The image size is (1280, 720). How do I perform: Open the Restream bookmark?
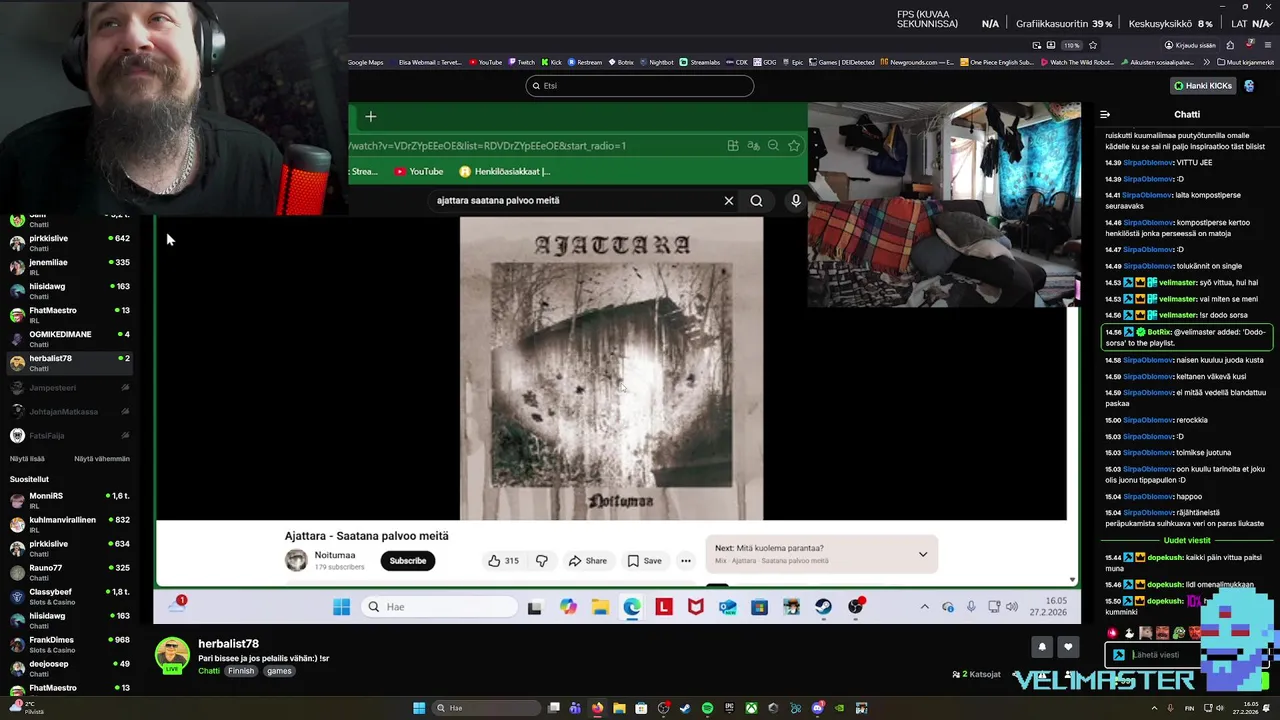tap(585, 62)
